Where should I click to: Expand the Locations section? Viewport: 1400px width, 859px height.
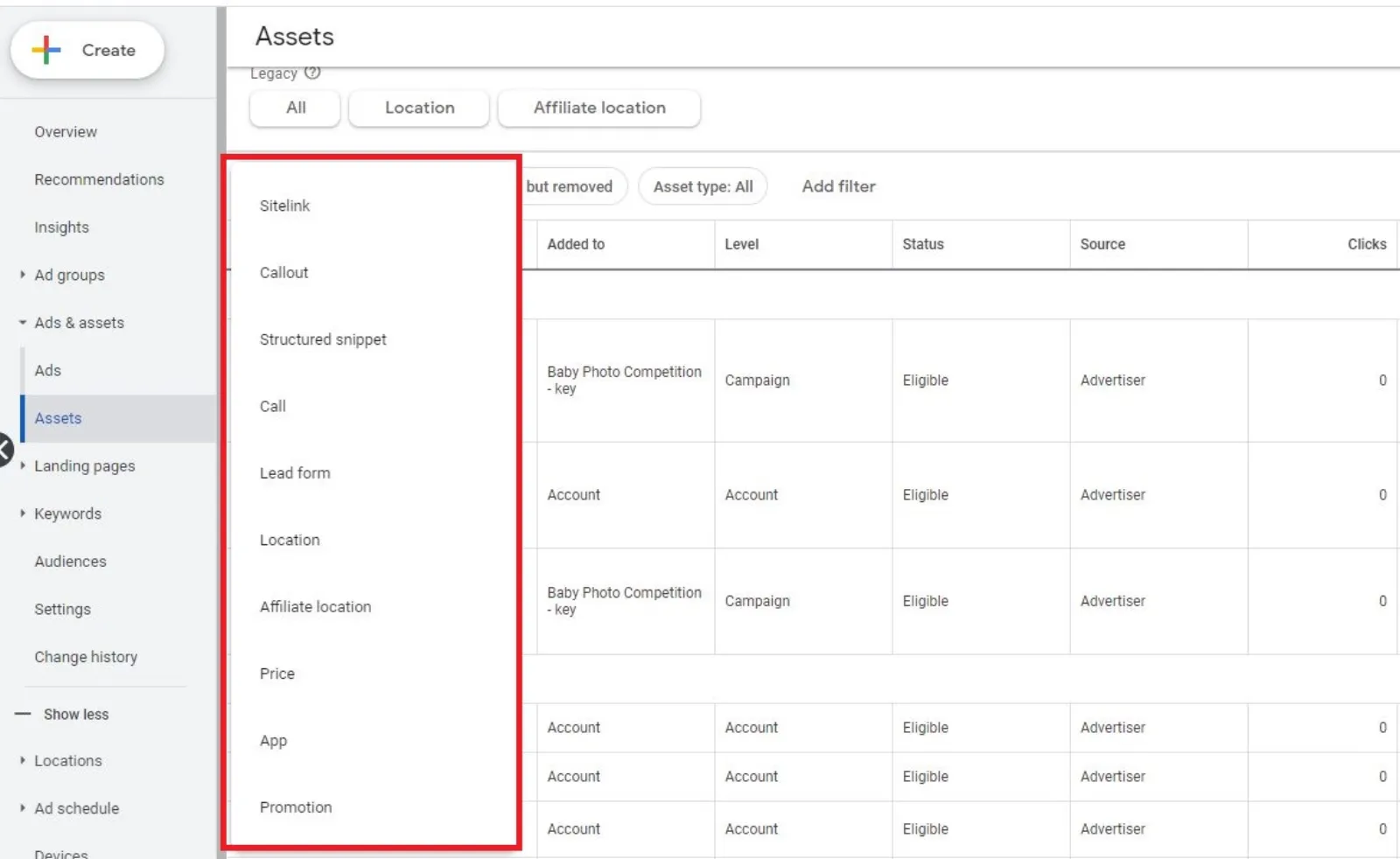[23, 761]
